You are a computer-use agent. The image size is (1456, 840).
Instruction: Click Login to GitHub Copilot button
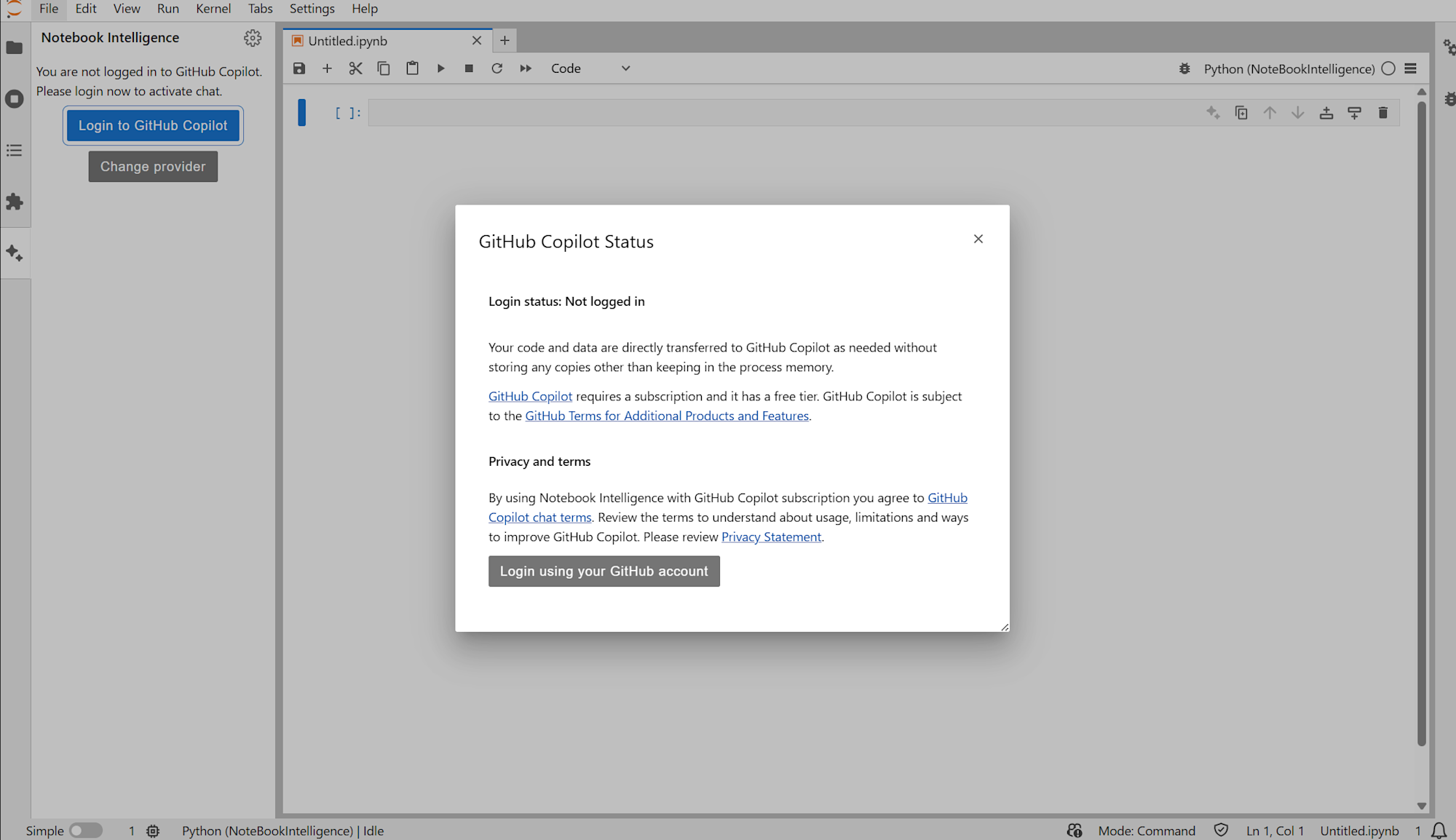153,126
